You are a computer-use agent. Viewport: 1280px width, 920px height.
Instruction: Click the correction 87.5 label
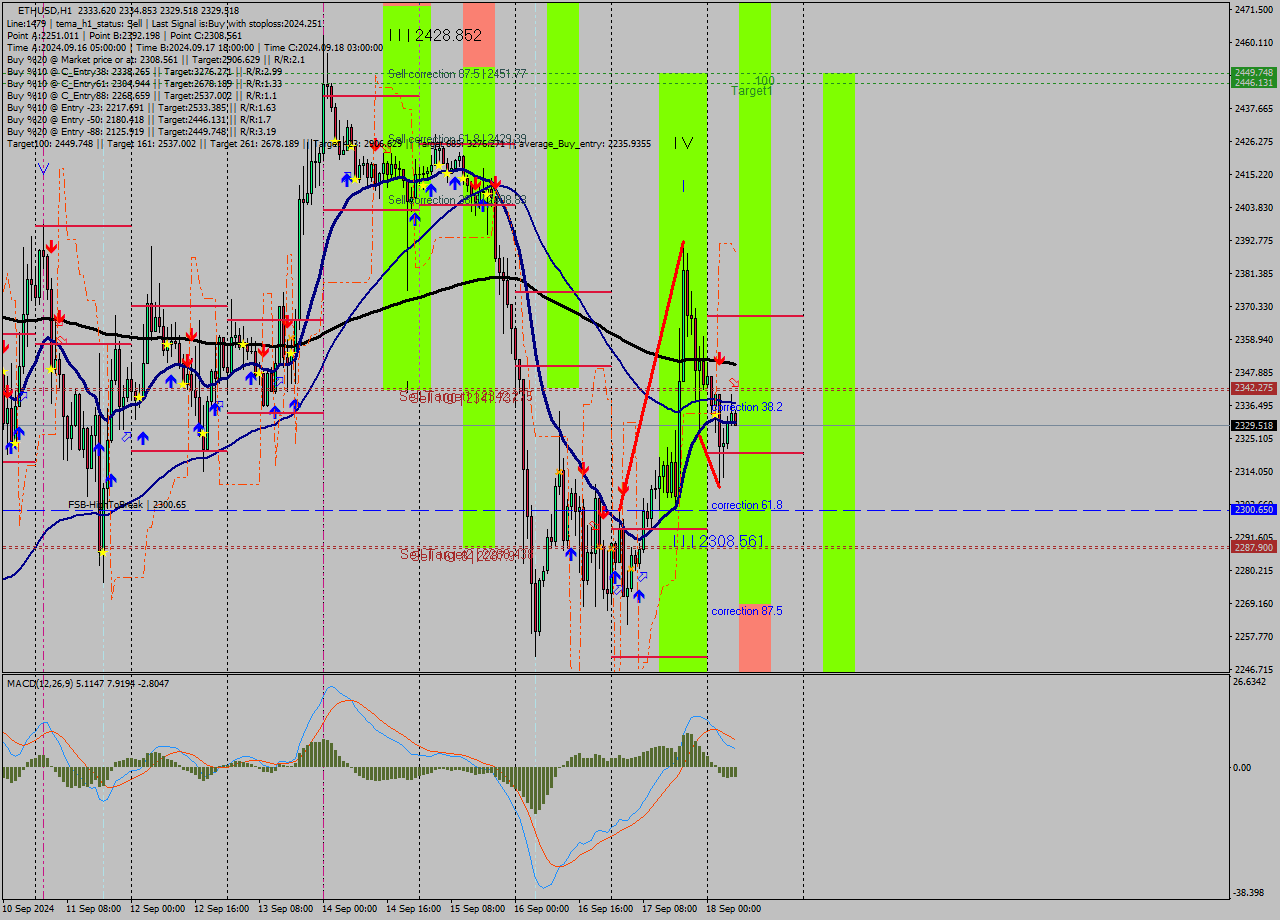coord(746,610)
